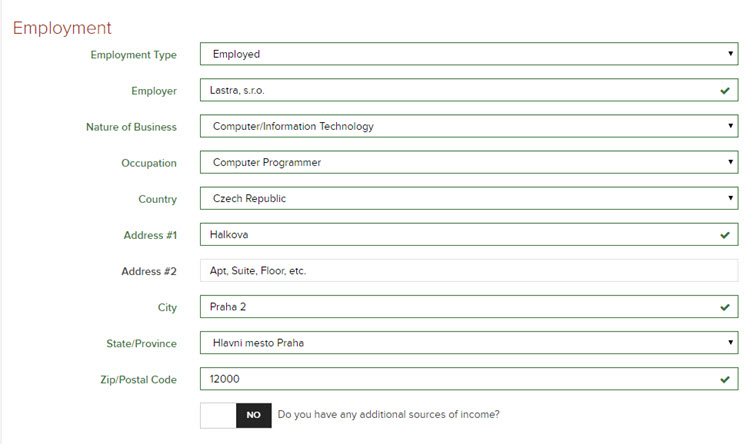Click the Employment section heading
This screenshot has width=750, height=444.
62,27
